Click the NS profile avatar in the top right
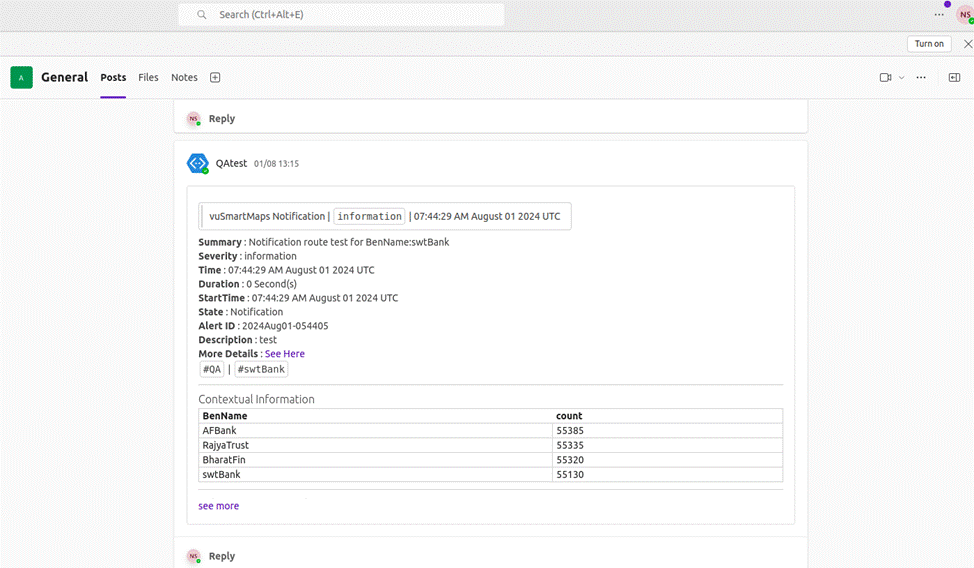 963,15
